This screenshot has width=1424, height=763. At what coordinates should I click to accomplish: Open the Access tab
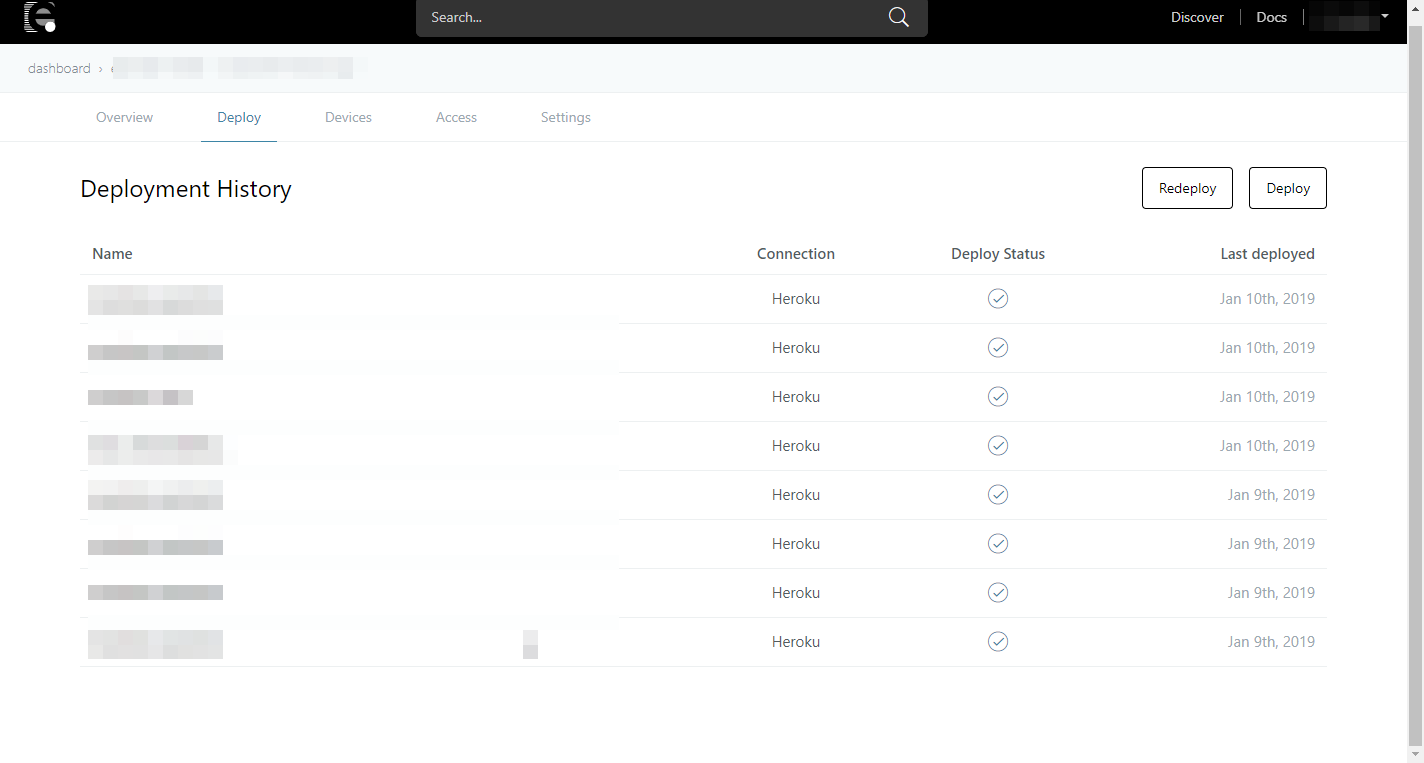pyautogui.click(x=456, y=118)
